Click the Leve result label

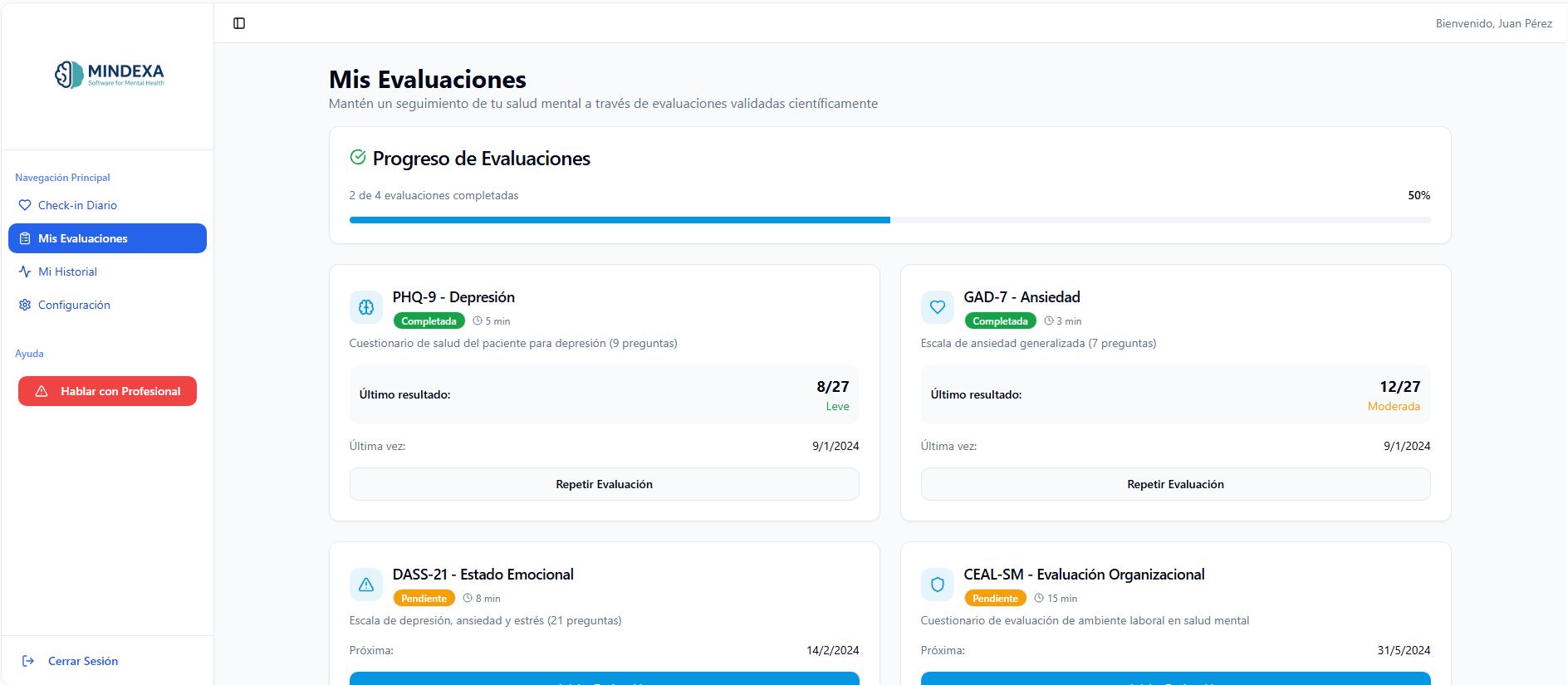pos(837,407)
